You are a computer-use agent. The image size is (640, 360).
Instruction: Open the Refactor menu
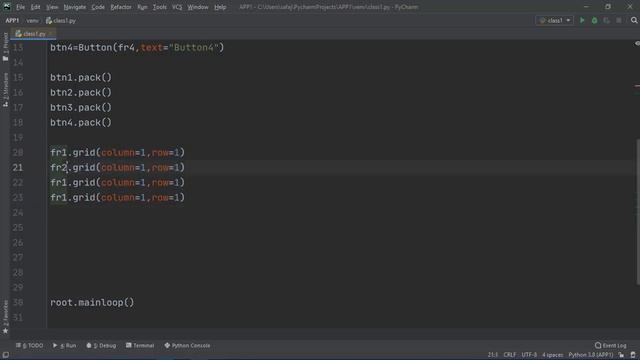(x=121, y=7)
